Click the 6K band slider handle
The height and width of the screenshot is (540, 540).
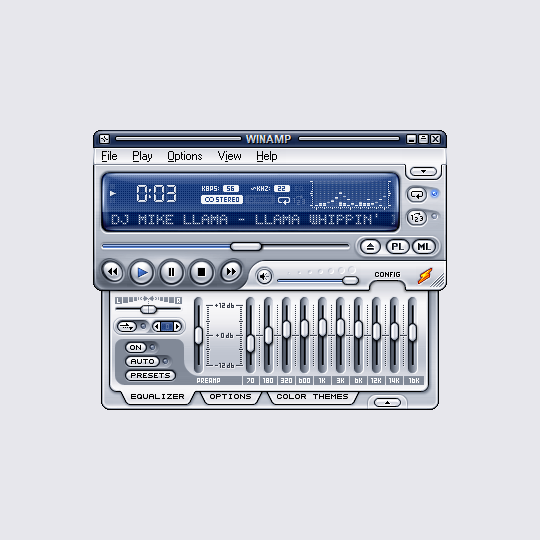tap(358, 329)
